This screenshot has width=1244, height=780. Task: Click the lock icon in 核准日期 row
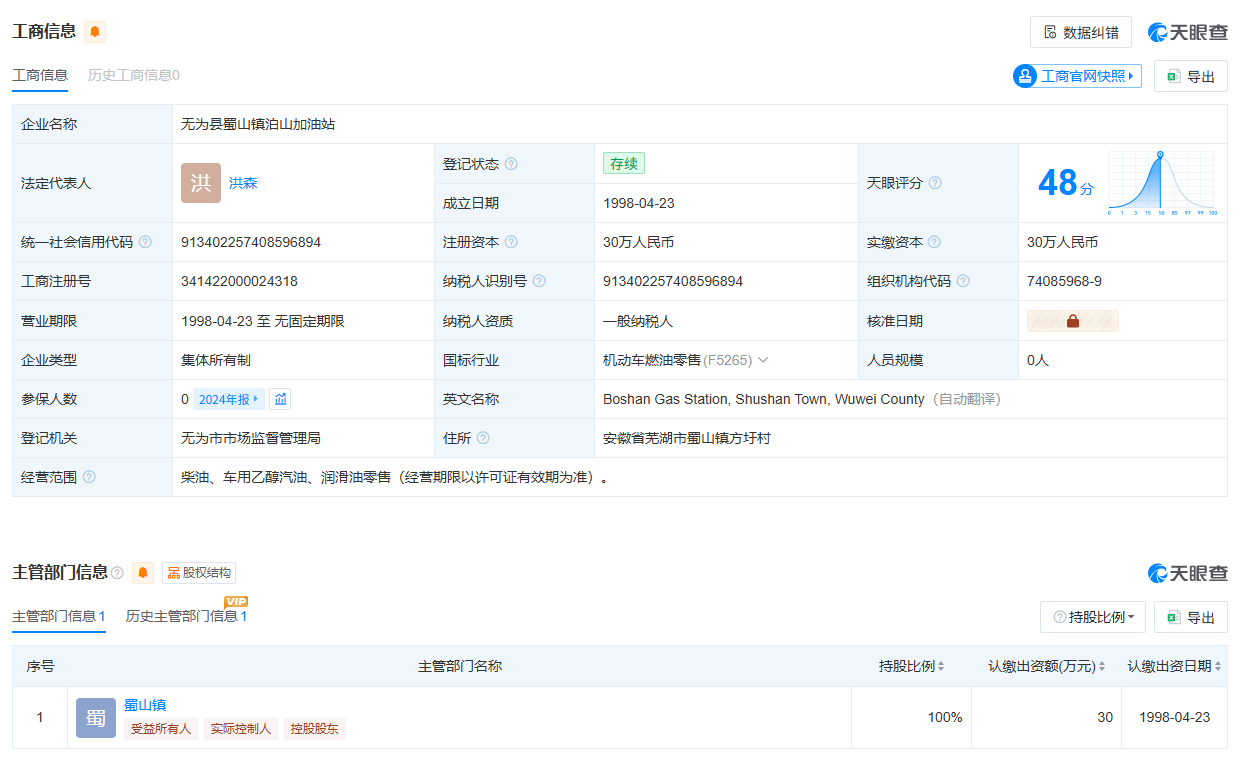[1072, 321]
